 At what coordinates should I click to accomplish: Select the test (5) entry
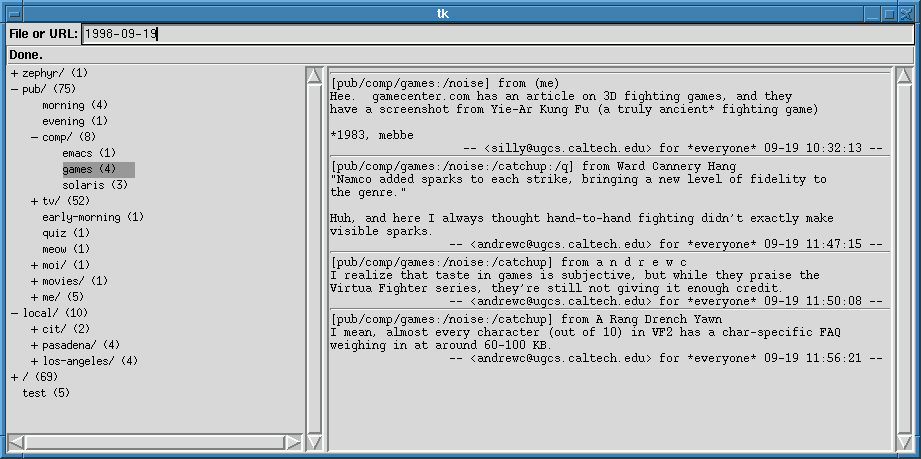(x=46, y=393)
